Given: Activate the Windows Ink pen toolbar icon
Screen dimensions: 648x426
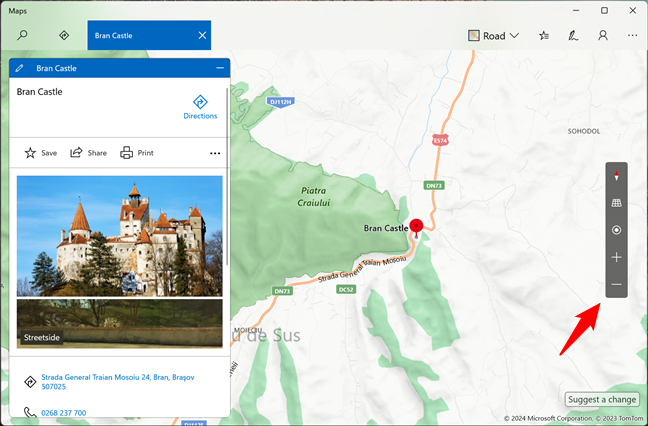Looking at the screenshot, I should (x=573, y=36).
